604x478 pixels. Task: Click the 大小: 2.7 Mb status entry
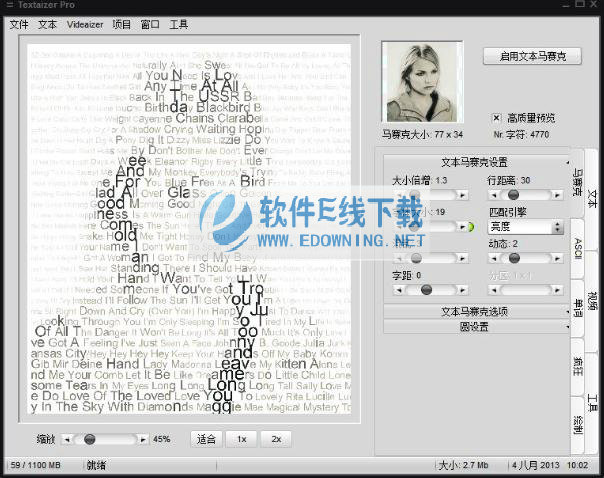click(463, 465)
